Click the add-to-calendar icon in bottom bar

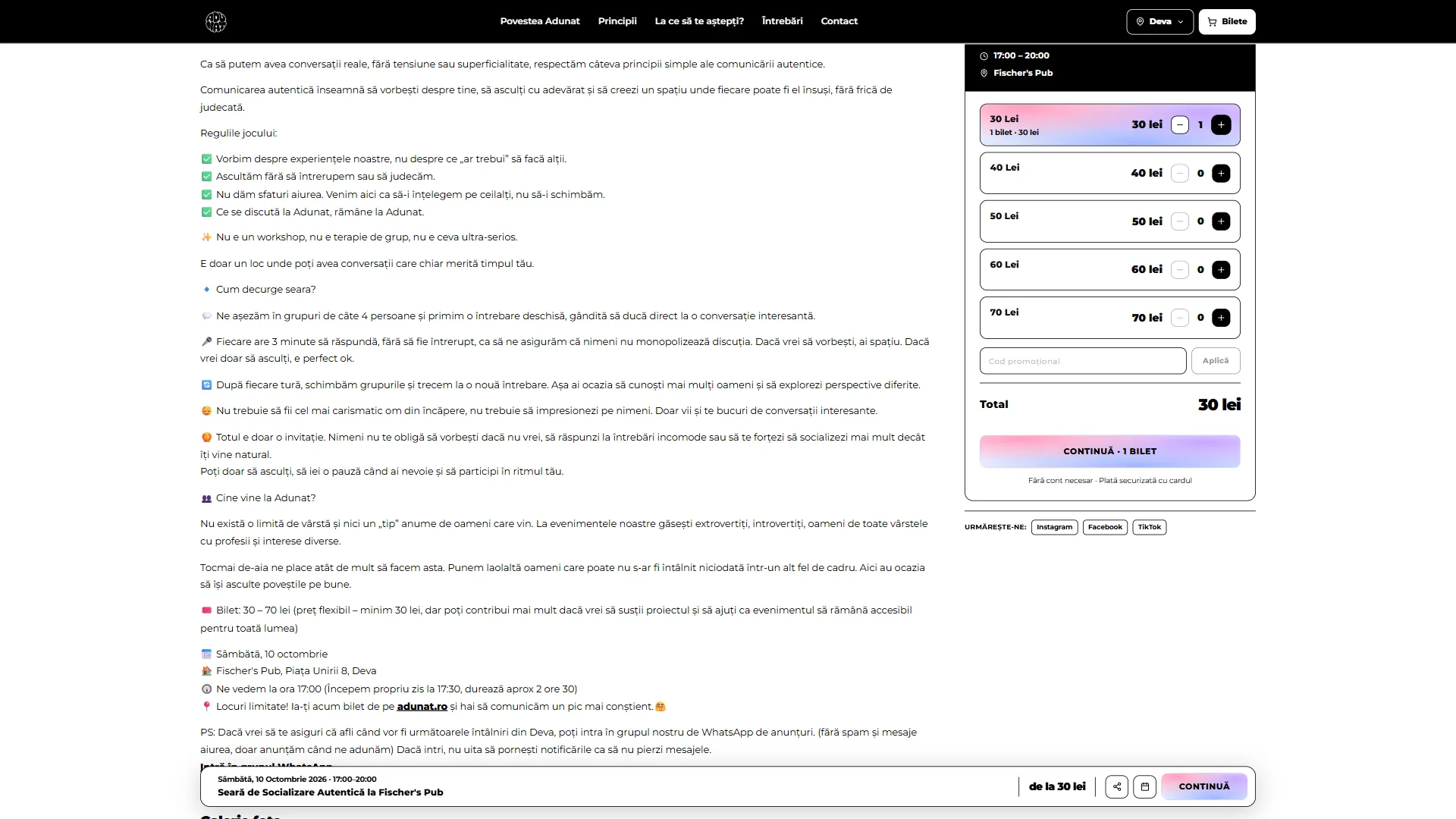[1145, 786]
